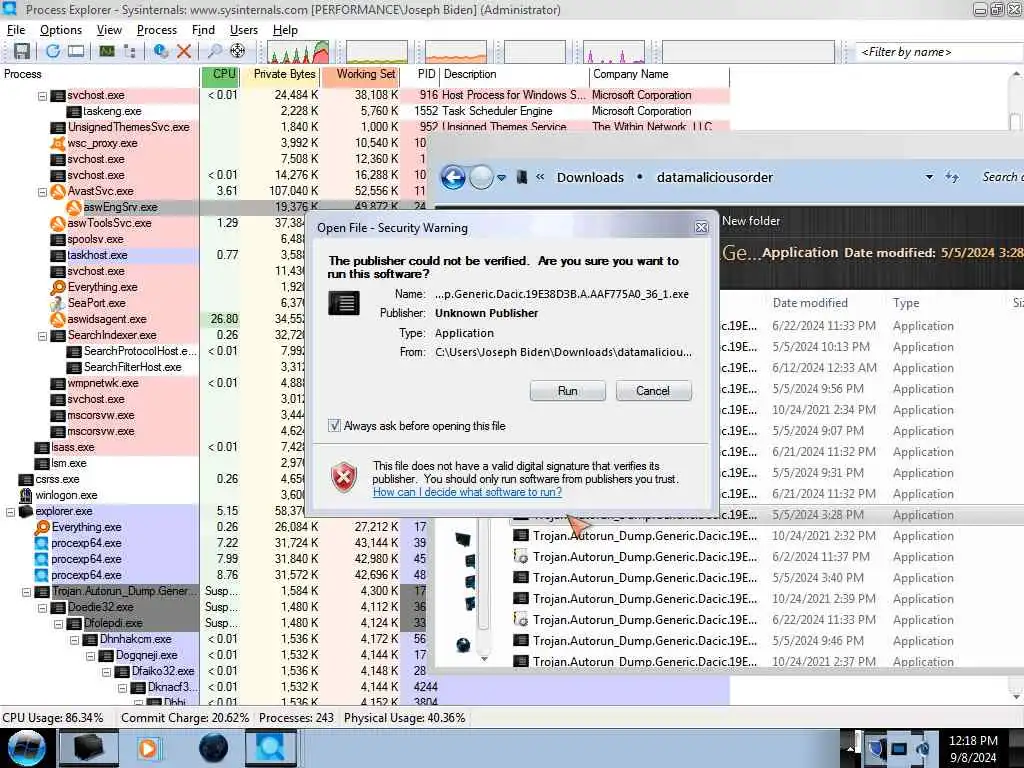Click Run in the Security Warning dialog
Viewport: 1024px width, 768px height.
tap(568, 391)
